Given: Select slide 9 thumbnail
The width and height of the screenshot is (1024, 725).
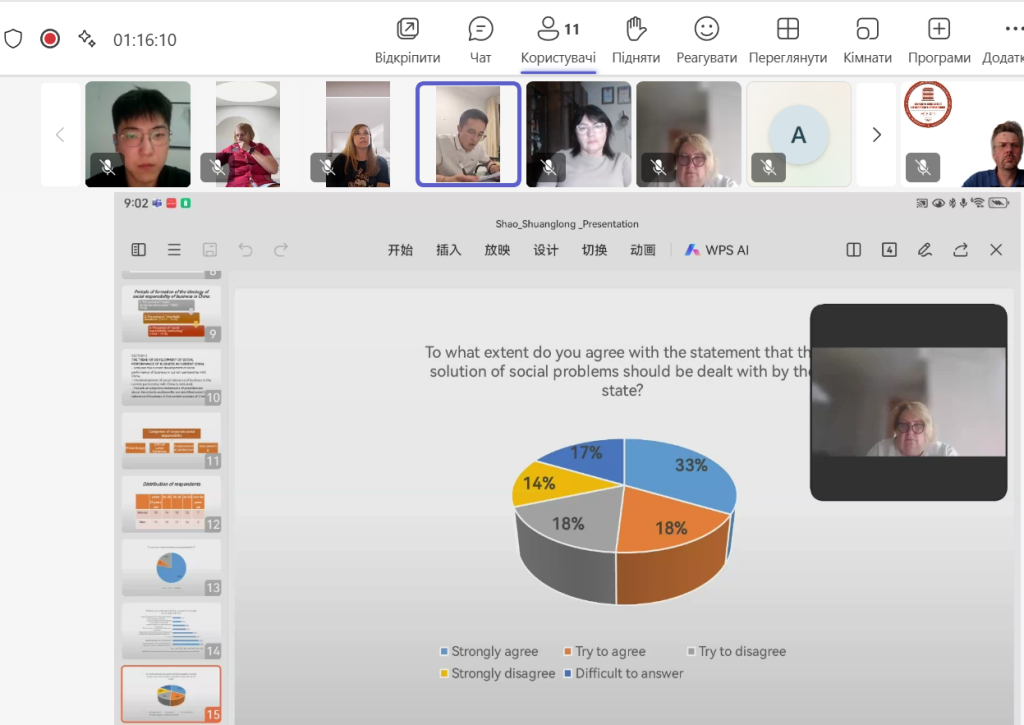Looking at the screenshot, I should click(x=171, y=314).
